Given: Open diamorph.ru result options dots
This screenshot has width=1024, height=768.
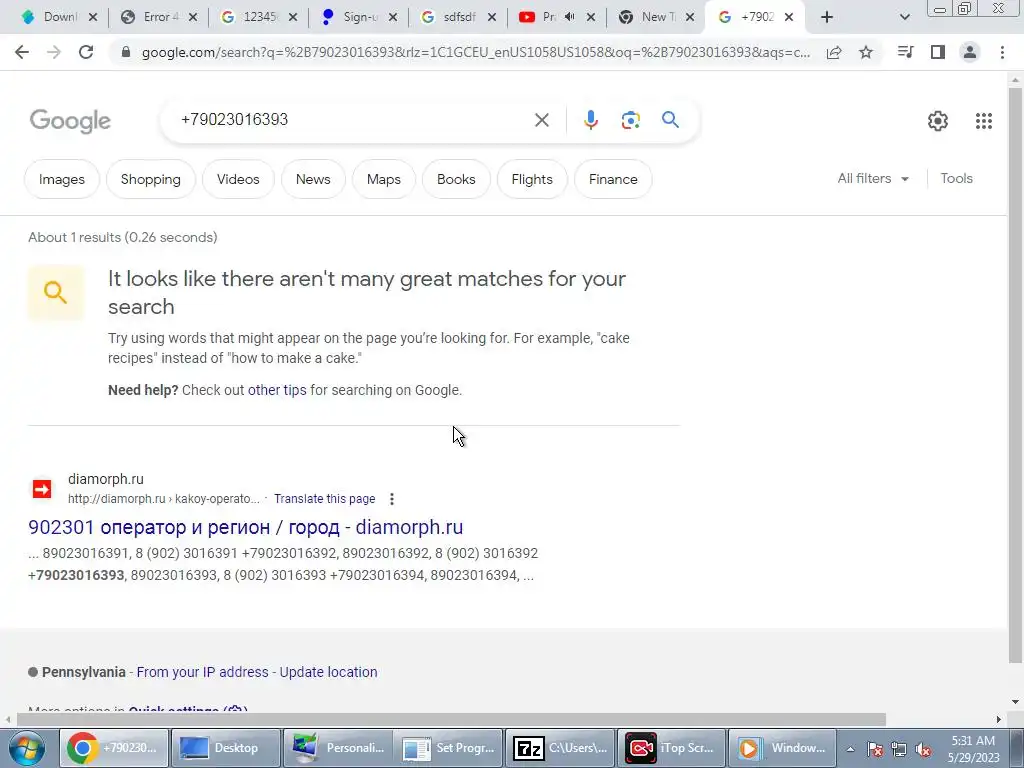Looking at the screenshot, I should [392, 499].
